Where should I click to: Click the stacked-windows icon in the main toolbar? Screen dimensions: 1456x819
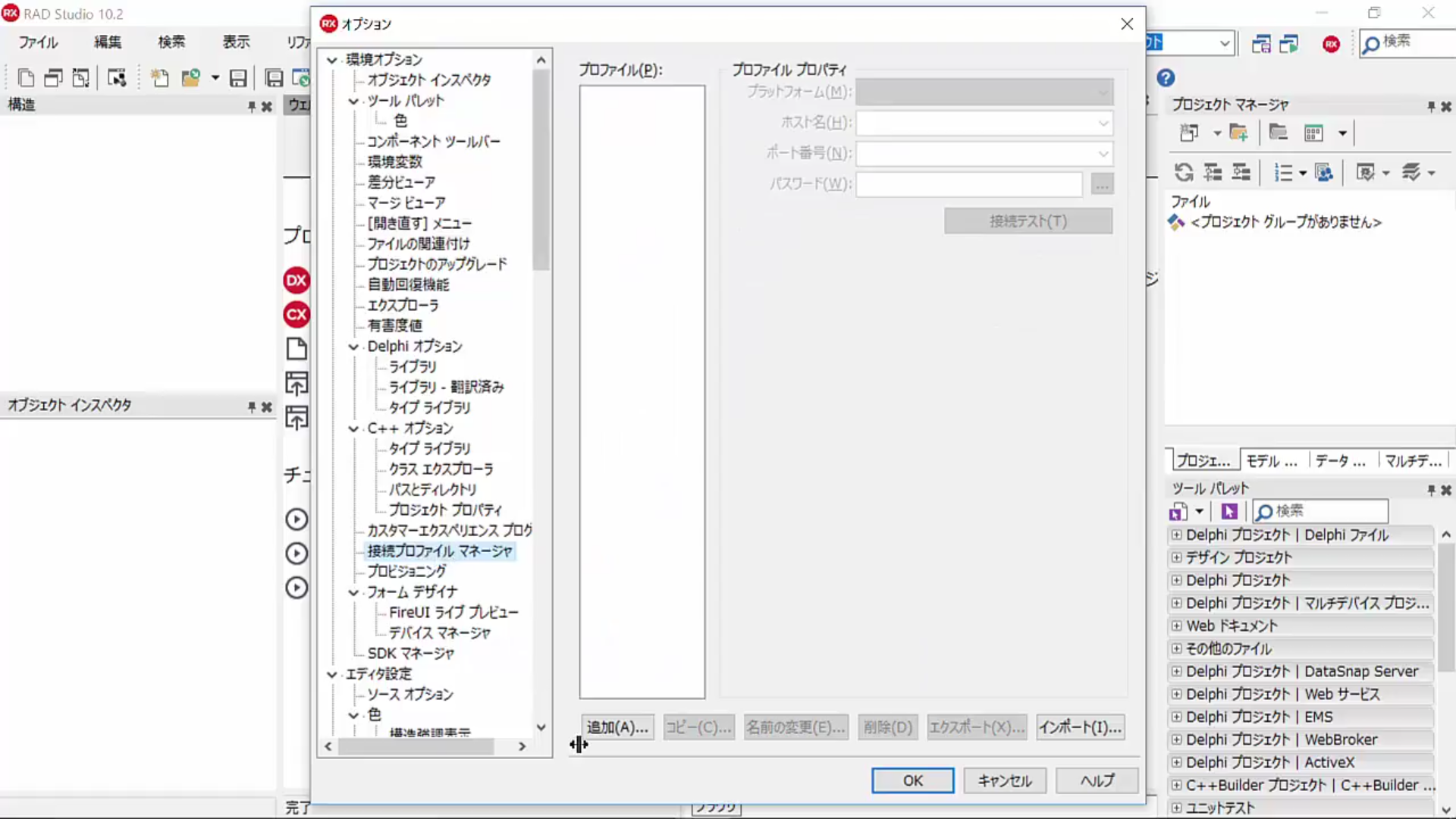[53, 78]
